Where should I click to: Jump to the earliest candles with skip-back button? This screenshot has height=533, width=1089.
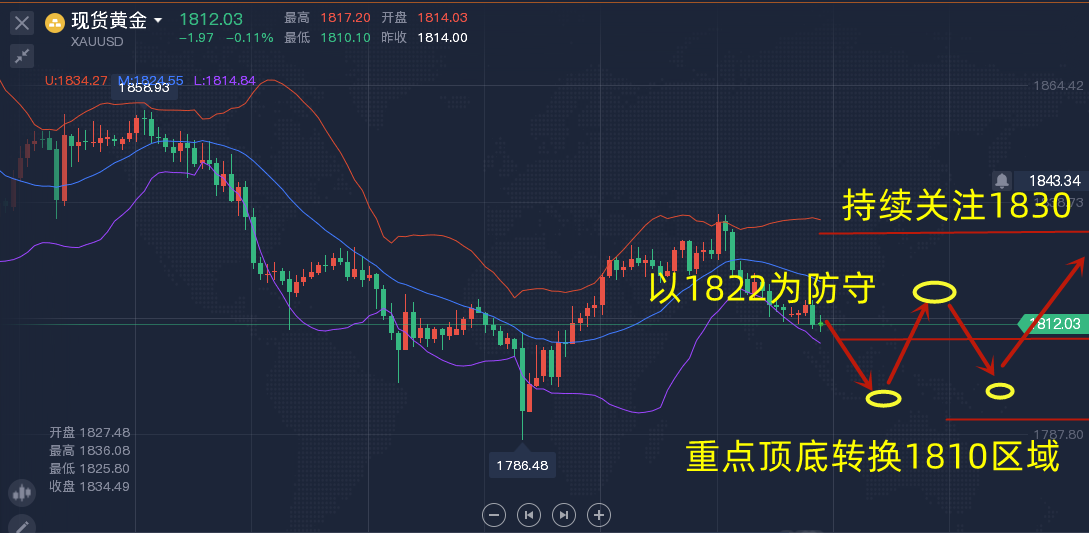coord(529,515)
